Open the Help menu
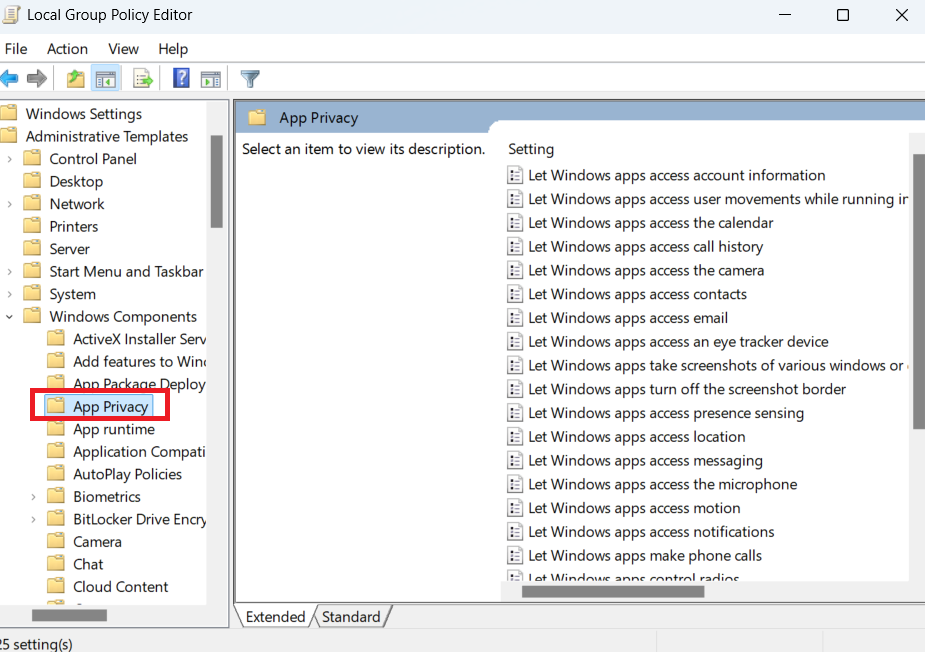This screenshot has height=652, width=925. pyautogui.click(x=173, y=49)
